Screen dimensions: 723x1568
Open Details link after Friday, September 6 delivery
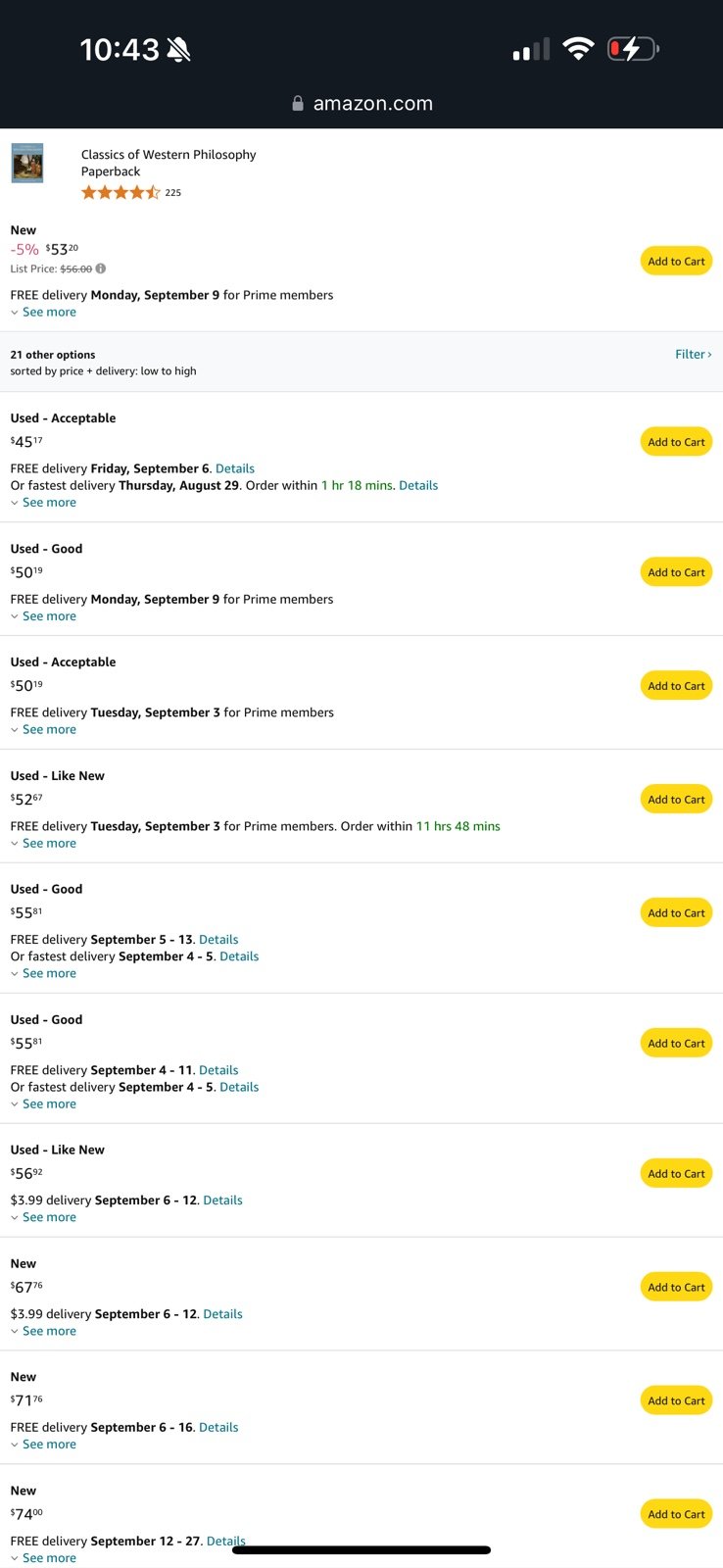(235, 468)
